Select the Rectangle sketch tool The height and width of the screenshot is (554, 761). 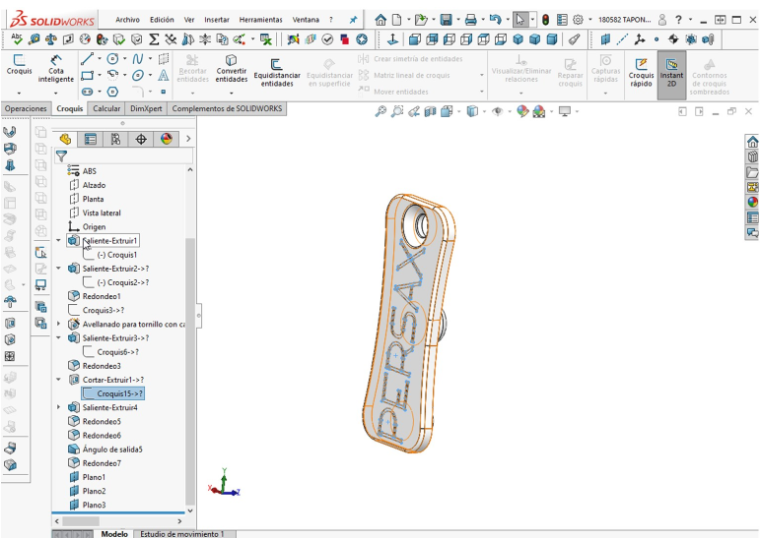(87, 75)
